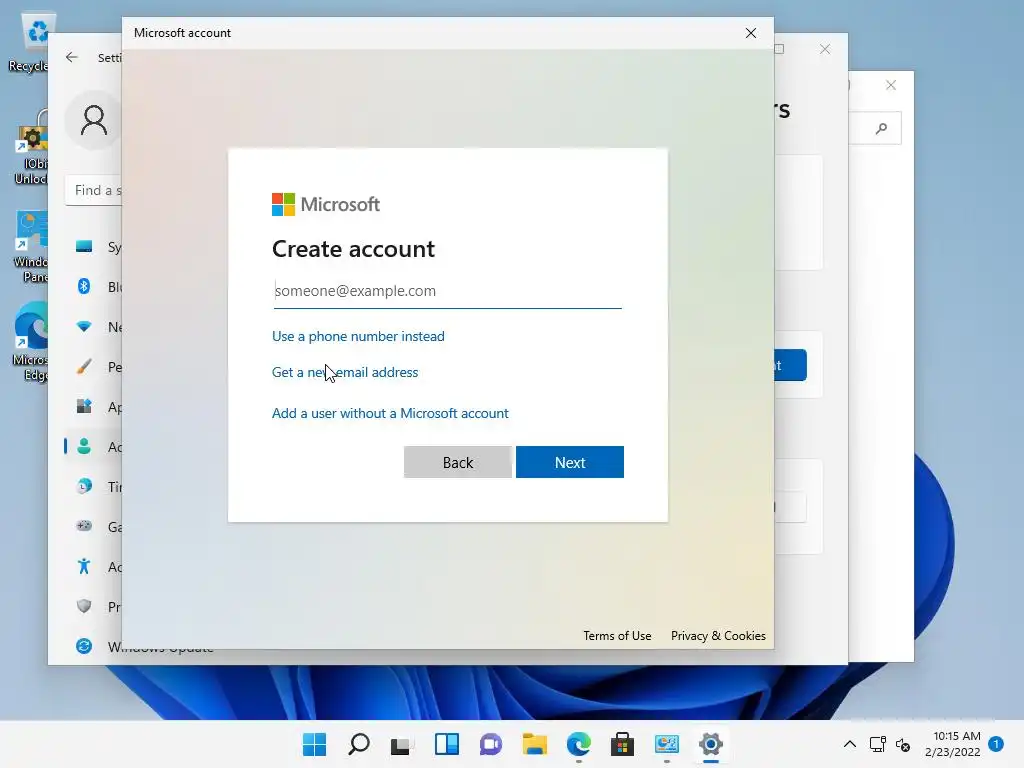Select the Personalization brush icon in sidebar
This screenshot has height=768, width=1024.
click(x=84, y=366)
